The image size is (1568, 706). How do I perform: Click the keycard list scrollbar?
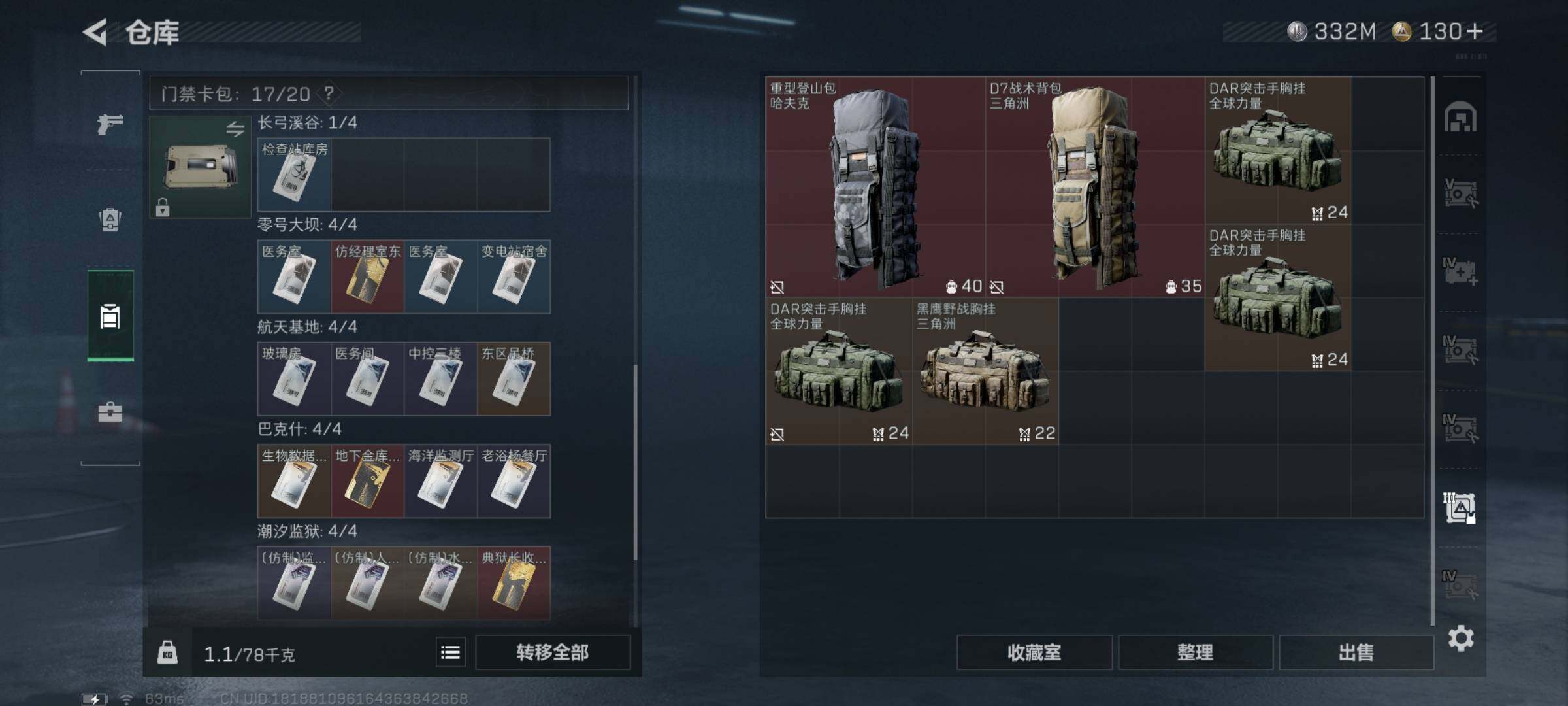coord(635,462)
